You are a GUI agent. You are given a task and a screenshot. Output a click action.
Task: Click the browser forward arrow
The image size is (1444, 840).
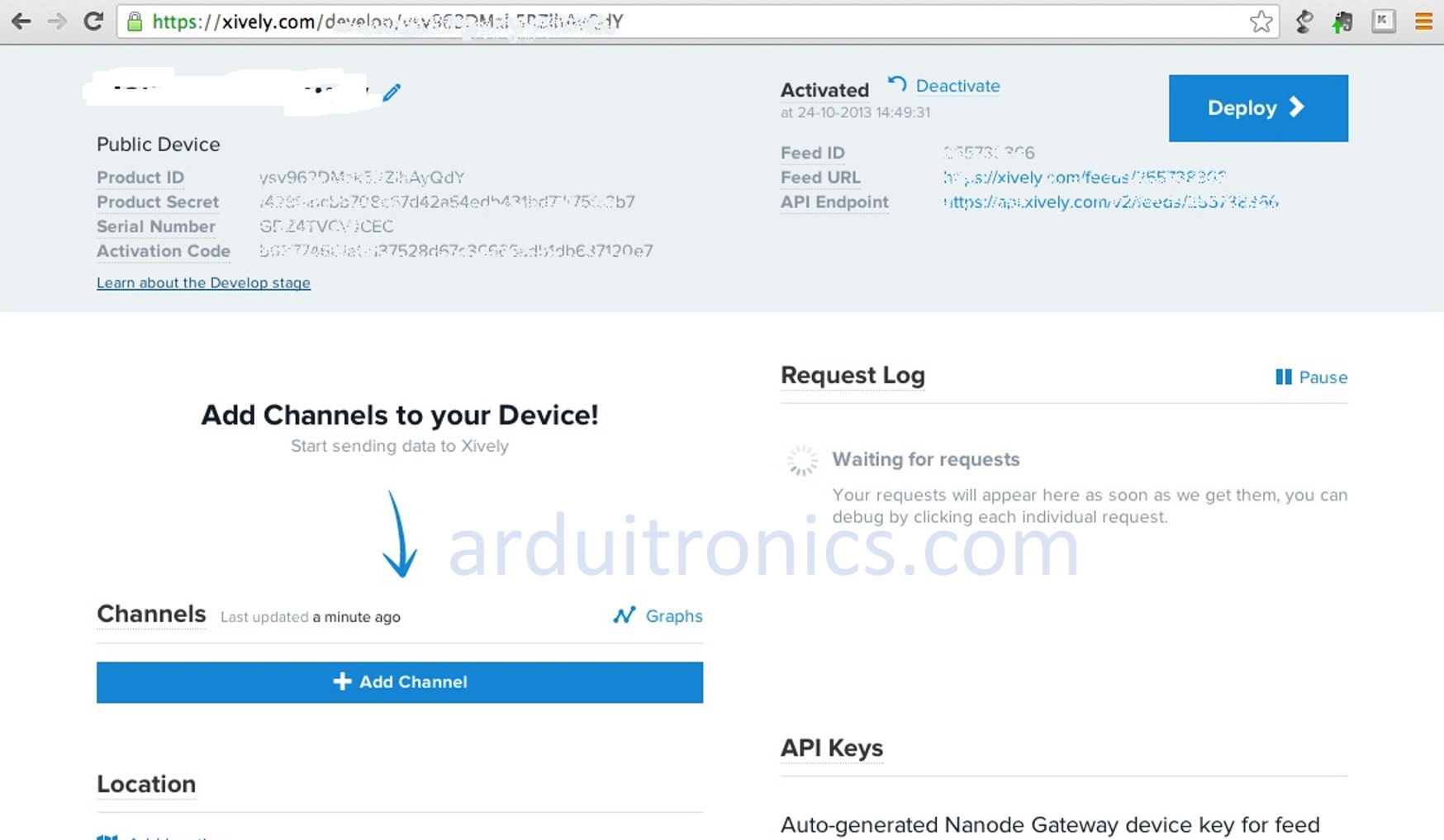pos(57,21)
